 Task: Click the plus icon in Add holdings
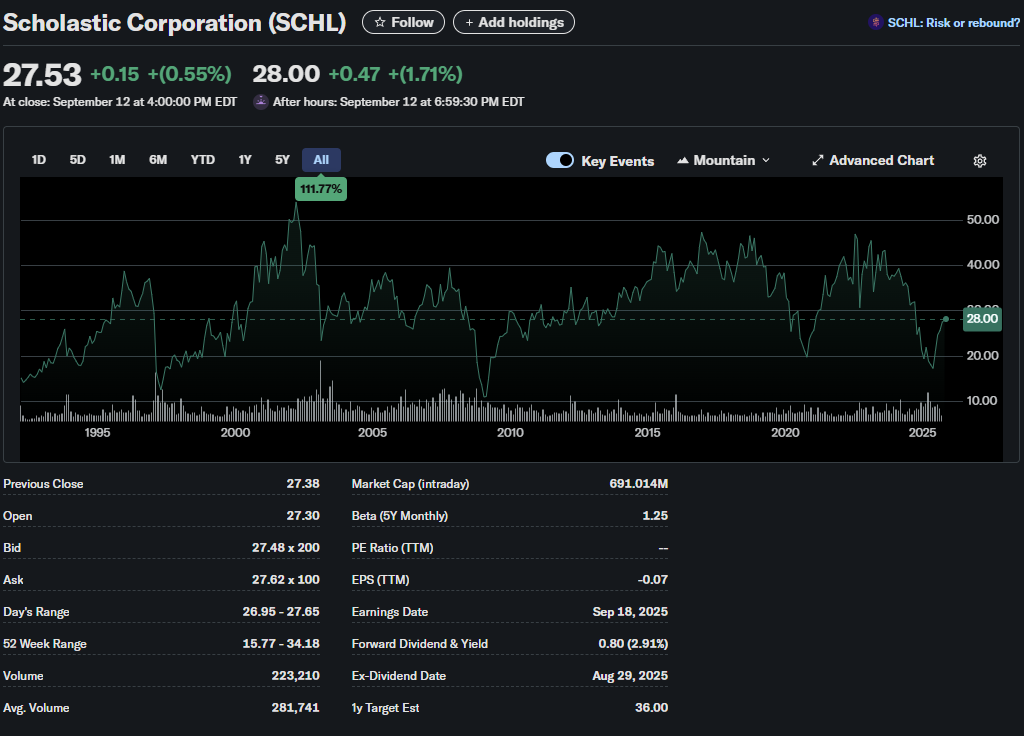[x=469, y=22]
